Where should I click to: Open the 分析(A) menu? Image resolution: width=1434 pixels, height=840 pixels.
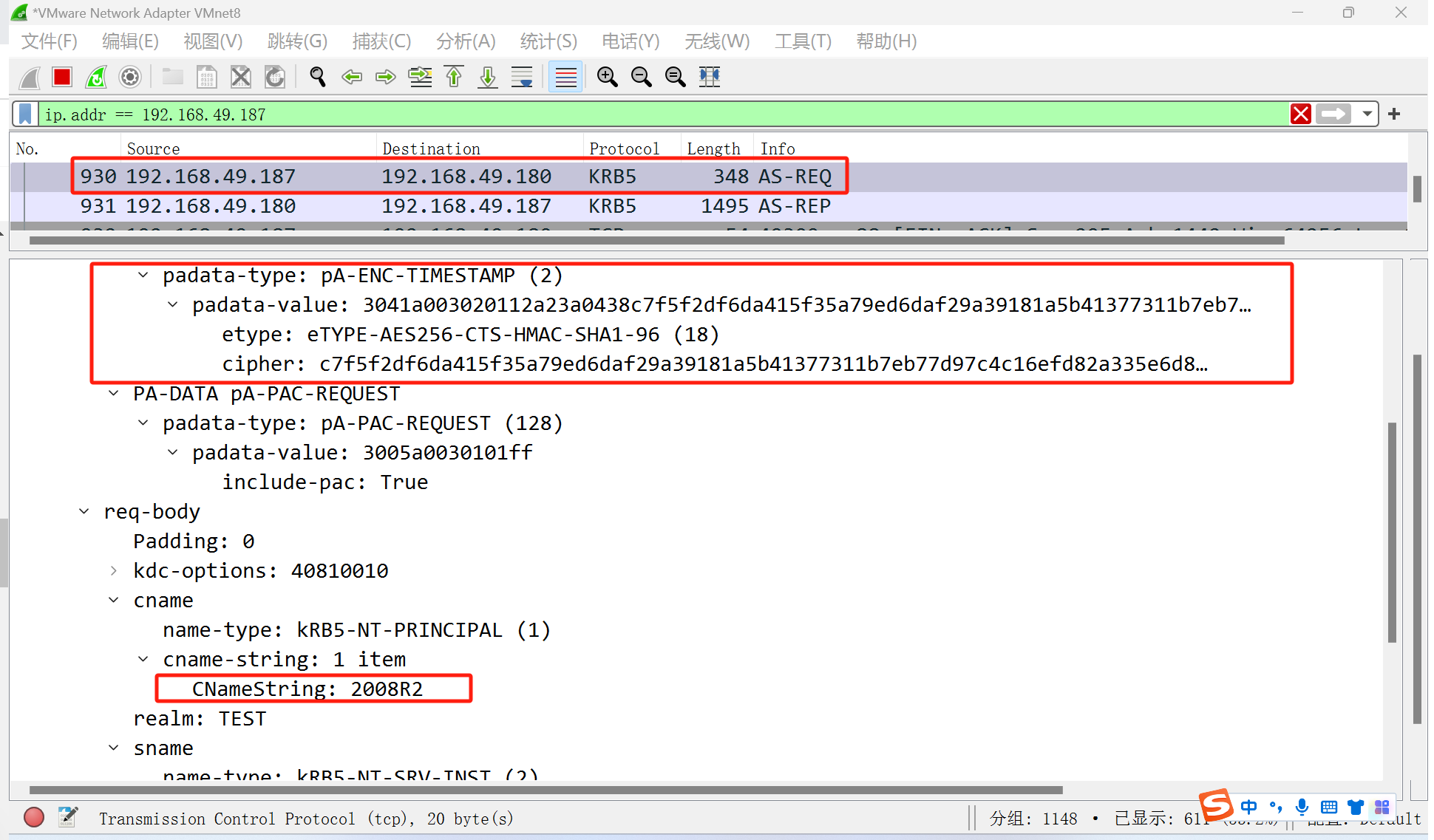[465, 41]
